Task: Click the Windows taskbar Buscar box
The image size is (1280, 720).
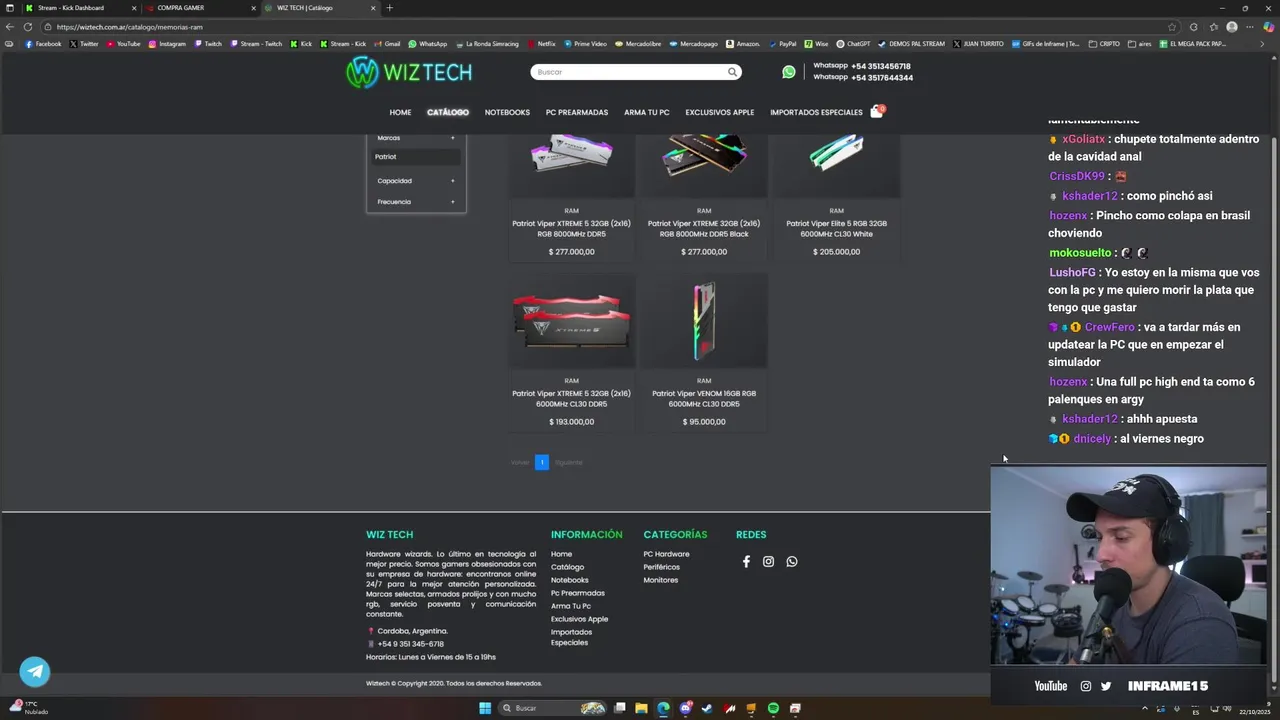Action: [553, 708]
